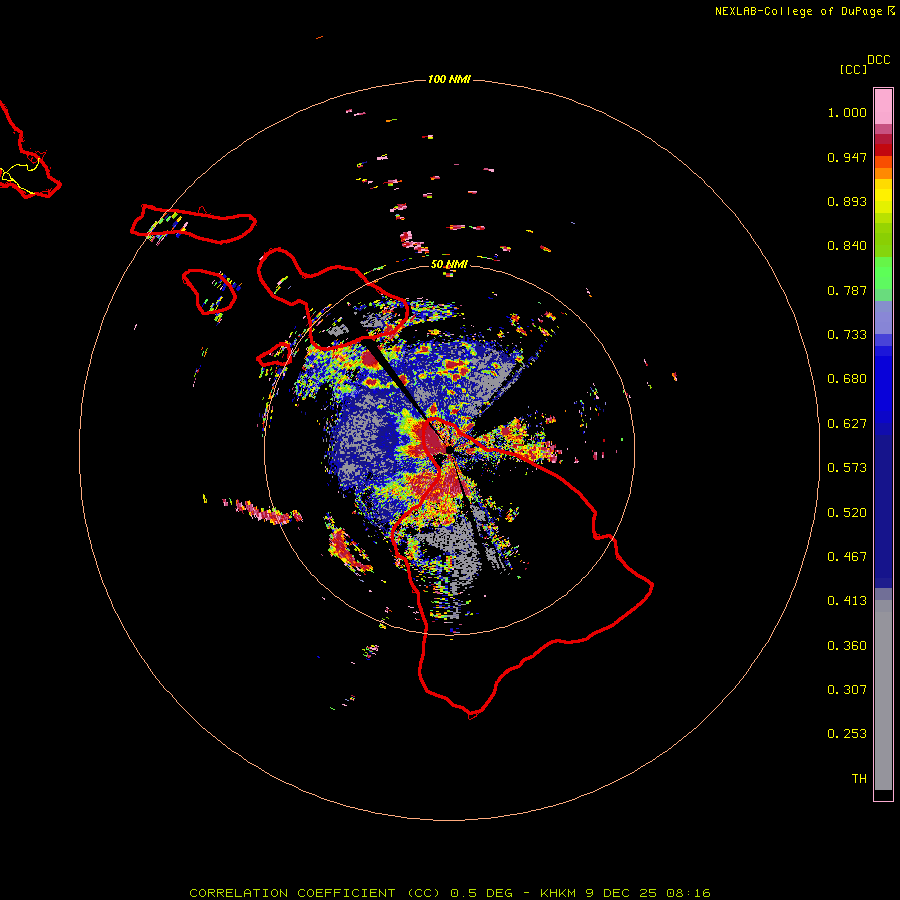Click the 0.413 color scale label
The image size is (900, 900).
tap(847, 601)
